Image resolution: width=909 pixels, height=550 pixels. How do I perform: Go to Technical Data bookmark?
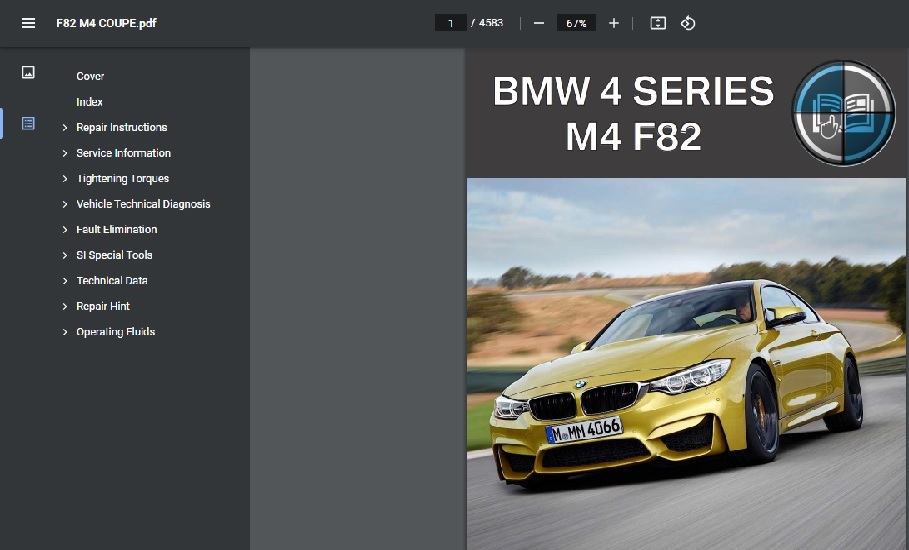pyautogui.click(x=112, y=281)
